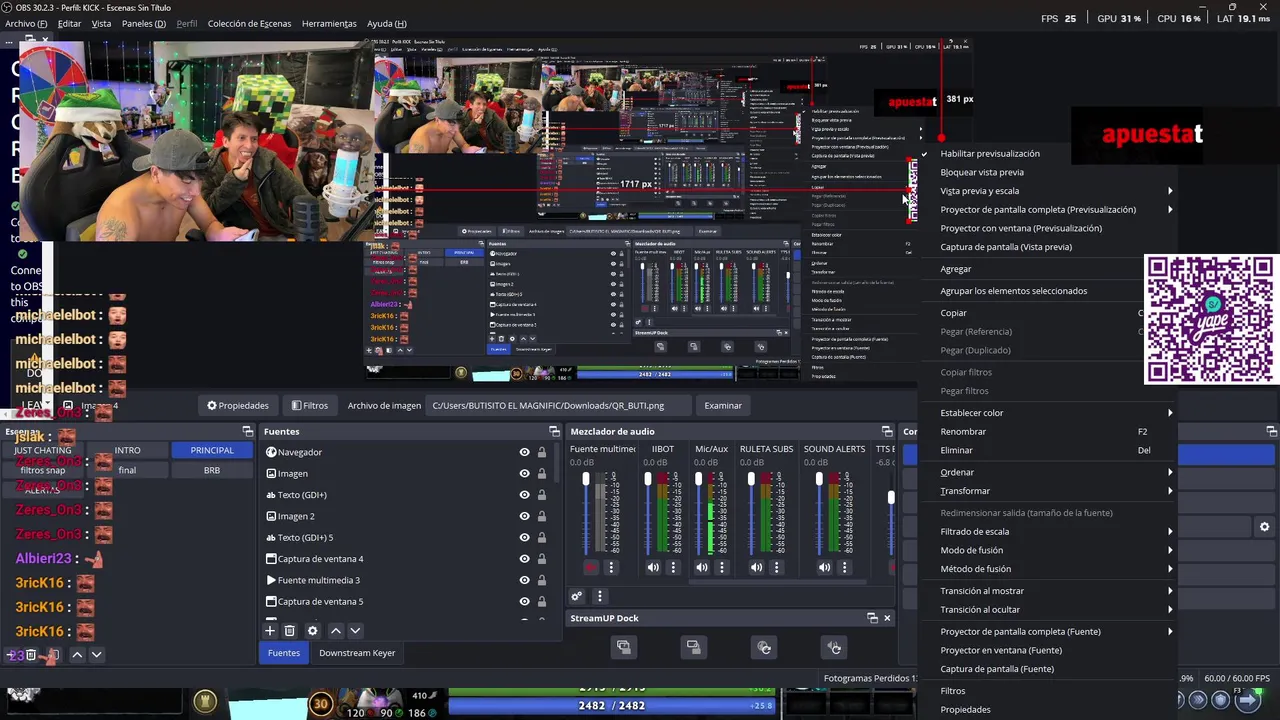Close the StreamUP Dock panel
1280x720 pixels.
pyautogui.click(x=887, y=618)
